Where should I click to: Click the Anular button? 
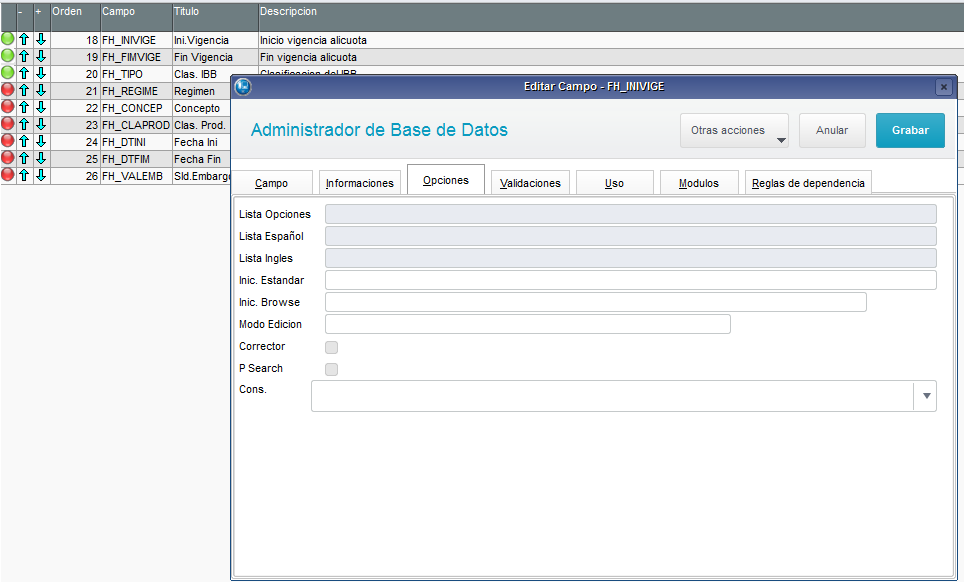point(832,130)
